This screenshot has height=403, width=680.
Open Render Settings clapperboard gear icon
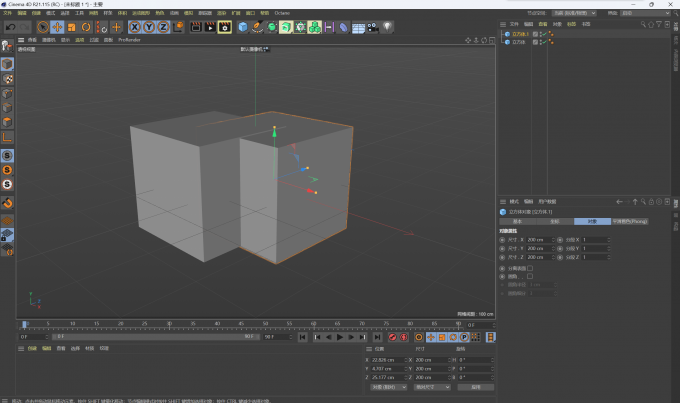point(225,27)
